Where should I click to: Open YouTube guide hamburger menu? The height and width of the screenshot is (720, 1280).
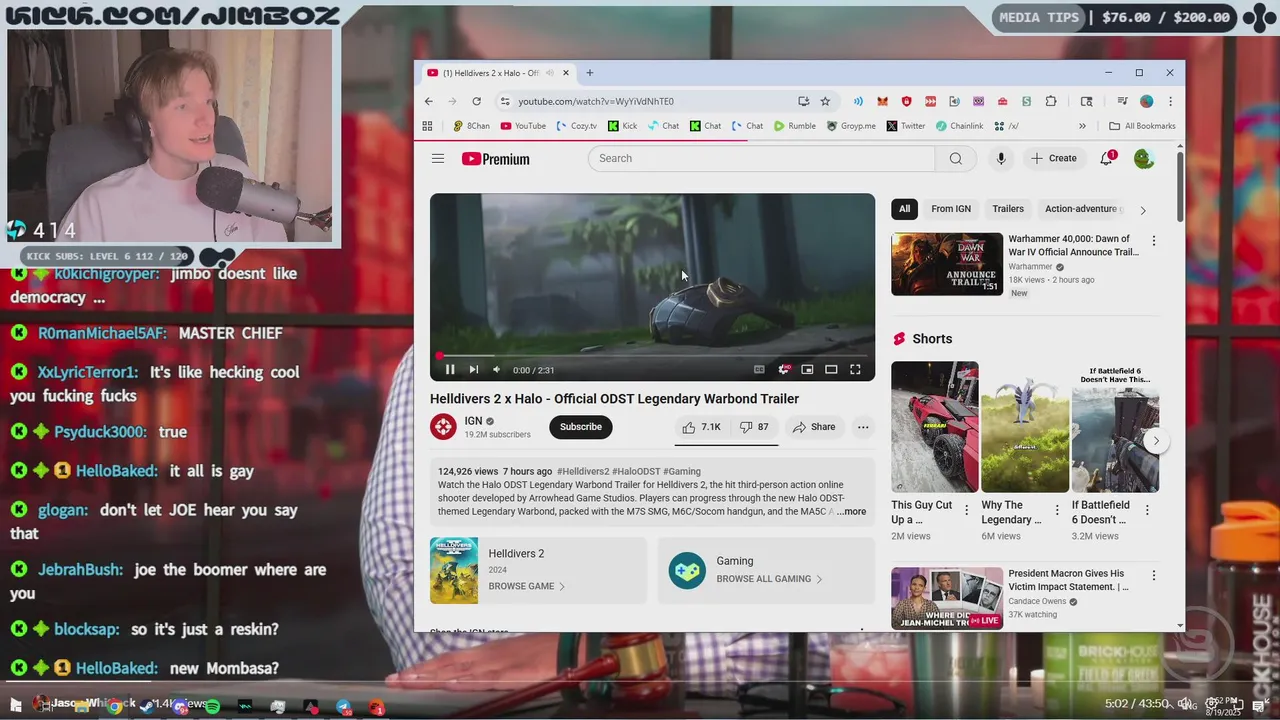[x=438, y=158]
